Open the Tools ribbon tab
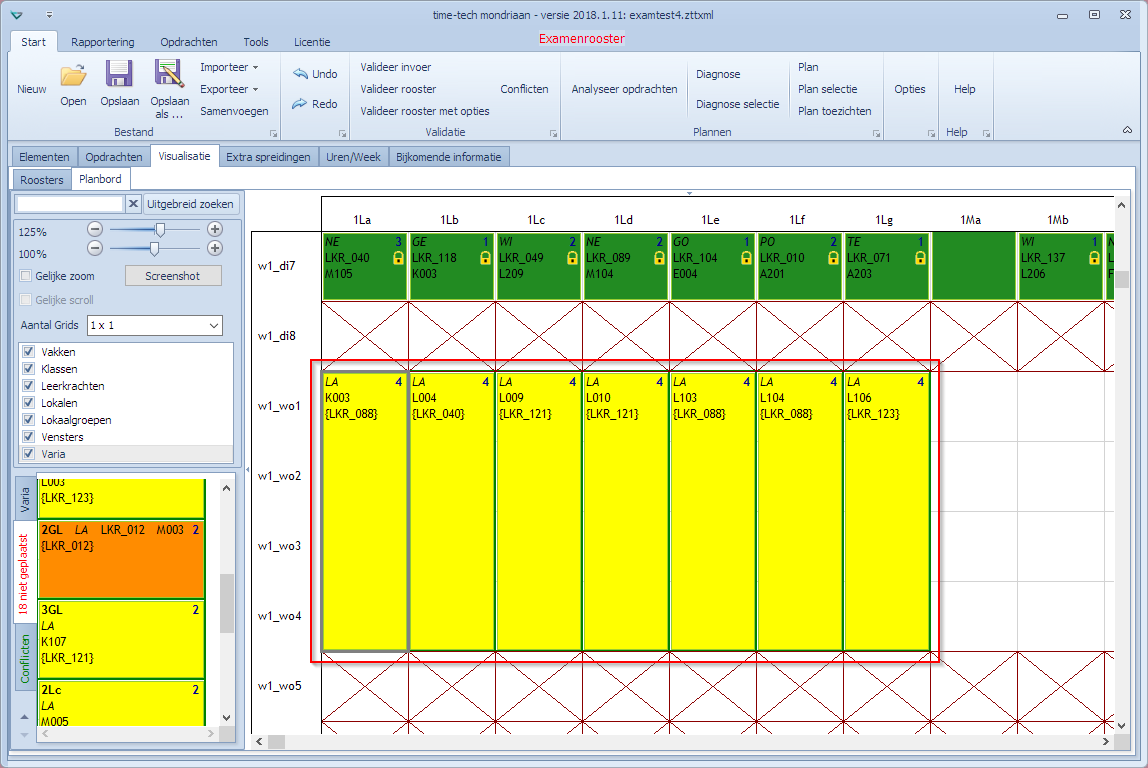 tap(256, 42)
